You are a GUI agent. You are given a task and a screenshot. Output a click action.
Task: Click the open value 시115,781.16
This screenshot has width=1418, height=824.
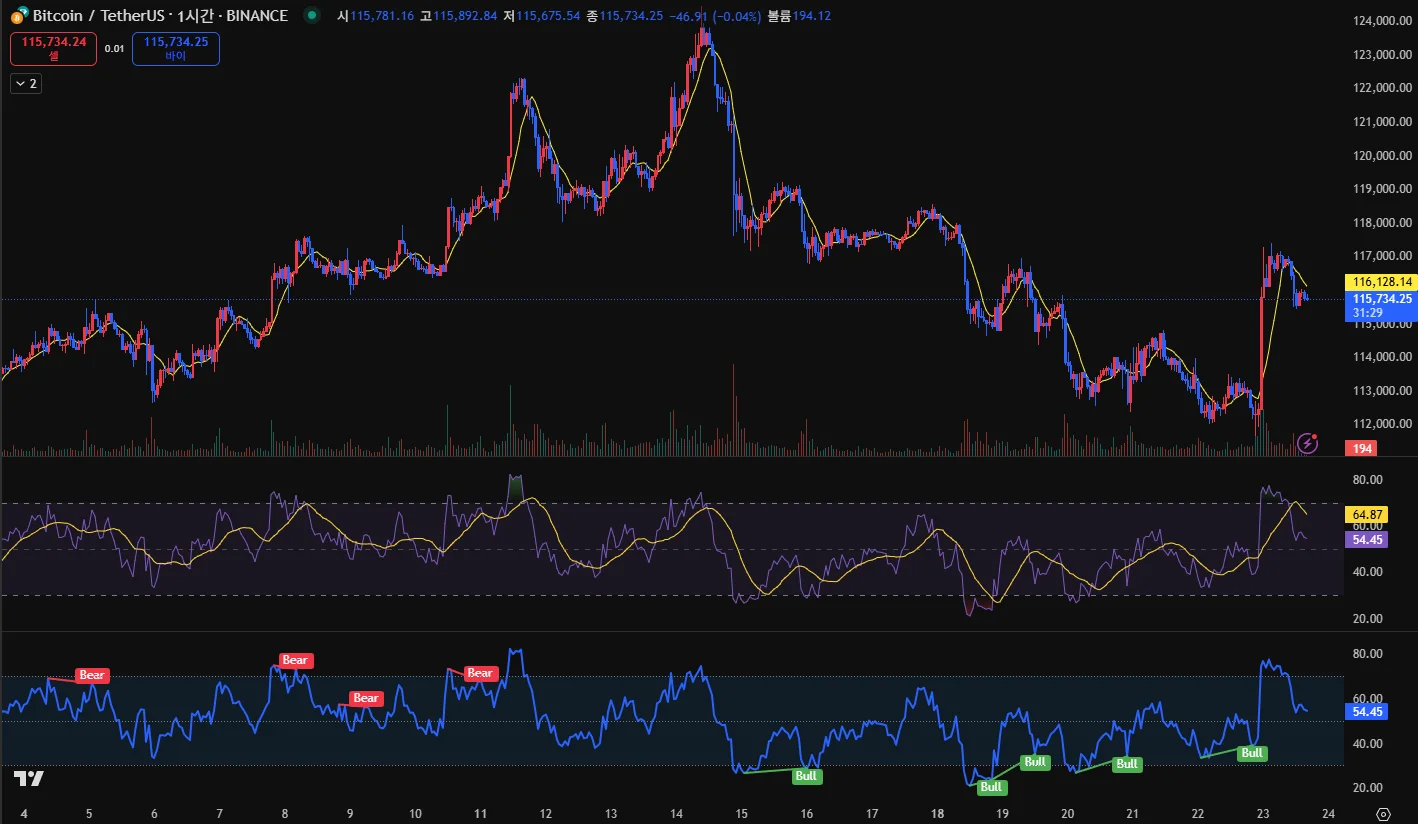[376, 16]
